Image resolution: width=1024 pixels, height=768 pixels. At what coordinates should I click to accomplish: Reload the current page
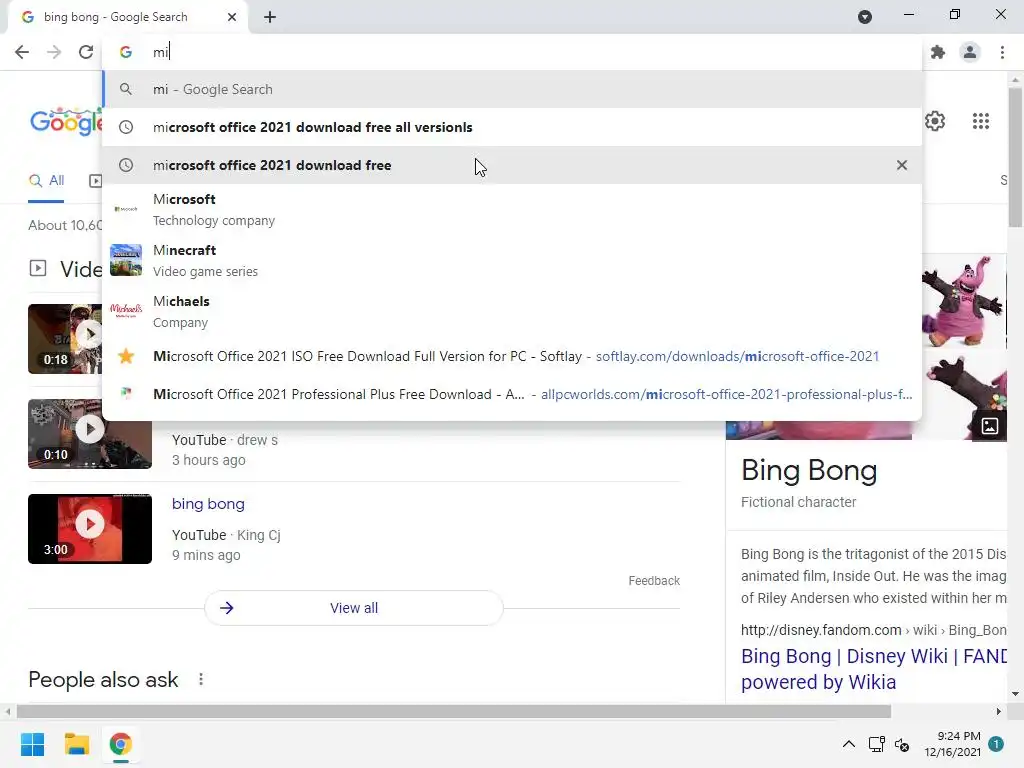(86, 52)
